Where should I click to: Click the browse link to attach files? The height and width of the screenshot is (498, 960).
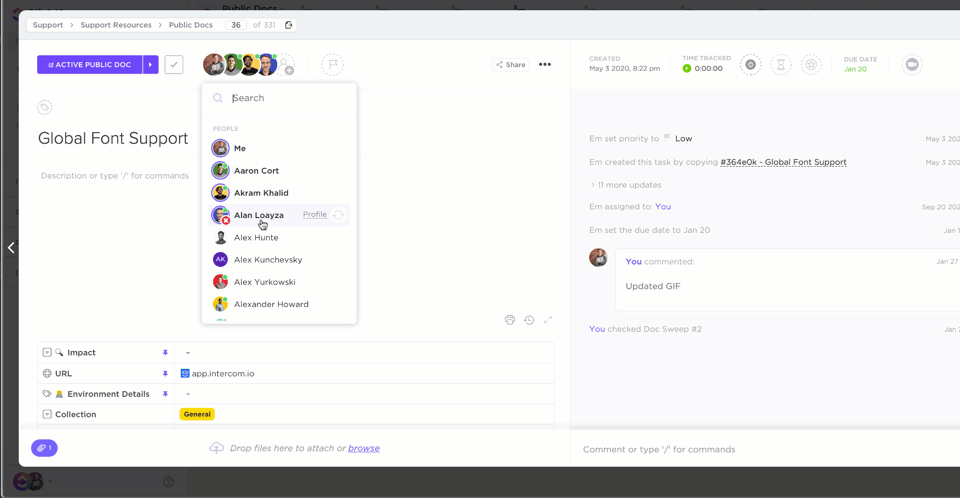(x=364, y=448)
